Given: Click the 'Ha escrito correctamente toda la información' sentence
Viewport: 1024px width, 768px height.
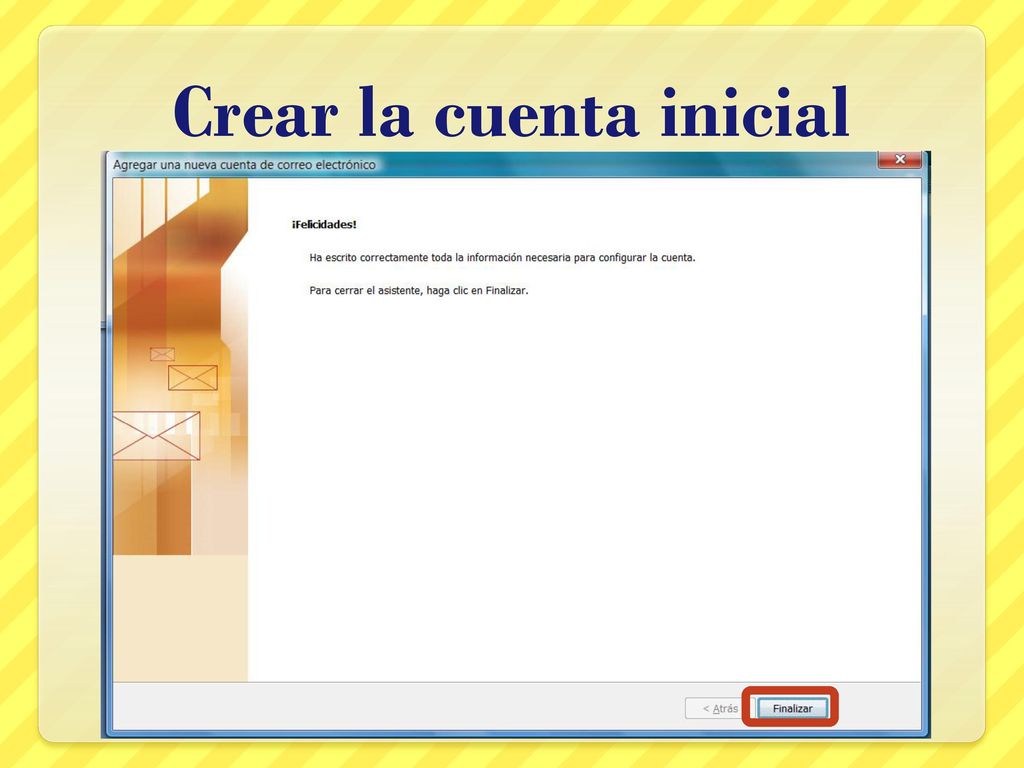Looking at the screenshot, I should (x=502, y=257).
